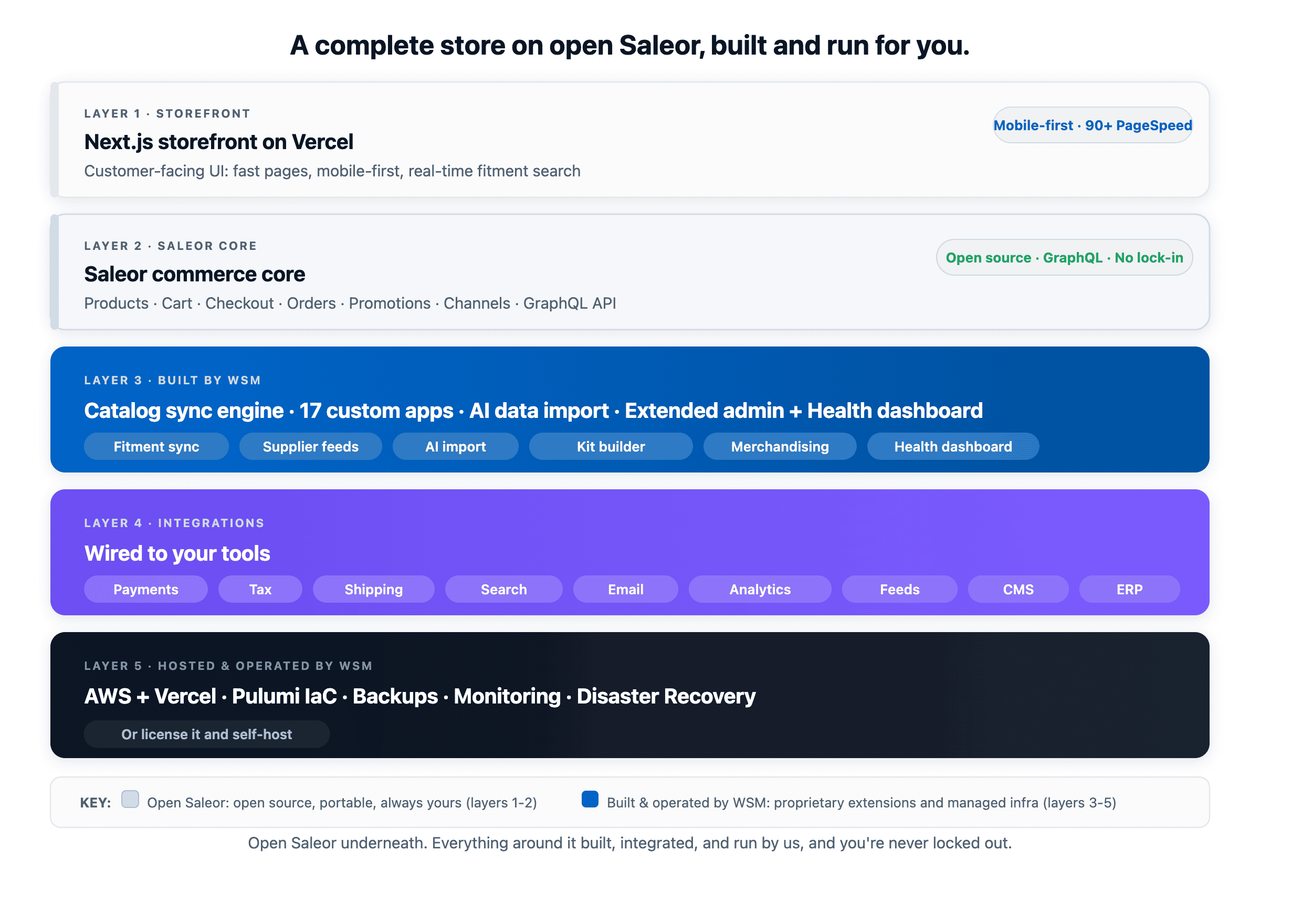Viewport: 1302px width, 924px height.
Task: Click the 'Customer-facing UI' description text
Action: [332, 171]
